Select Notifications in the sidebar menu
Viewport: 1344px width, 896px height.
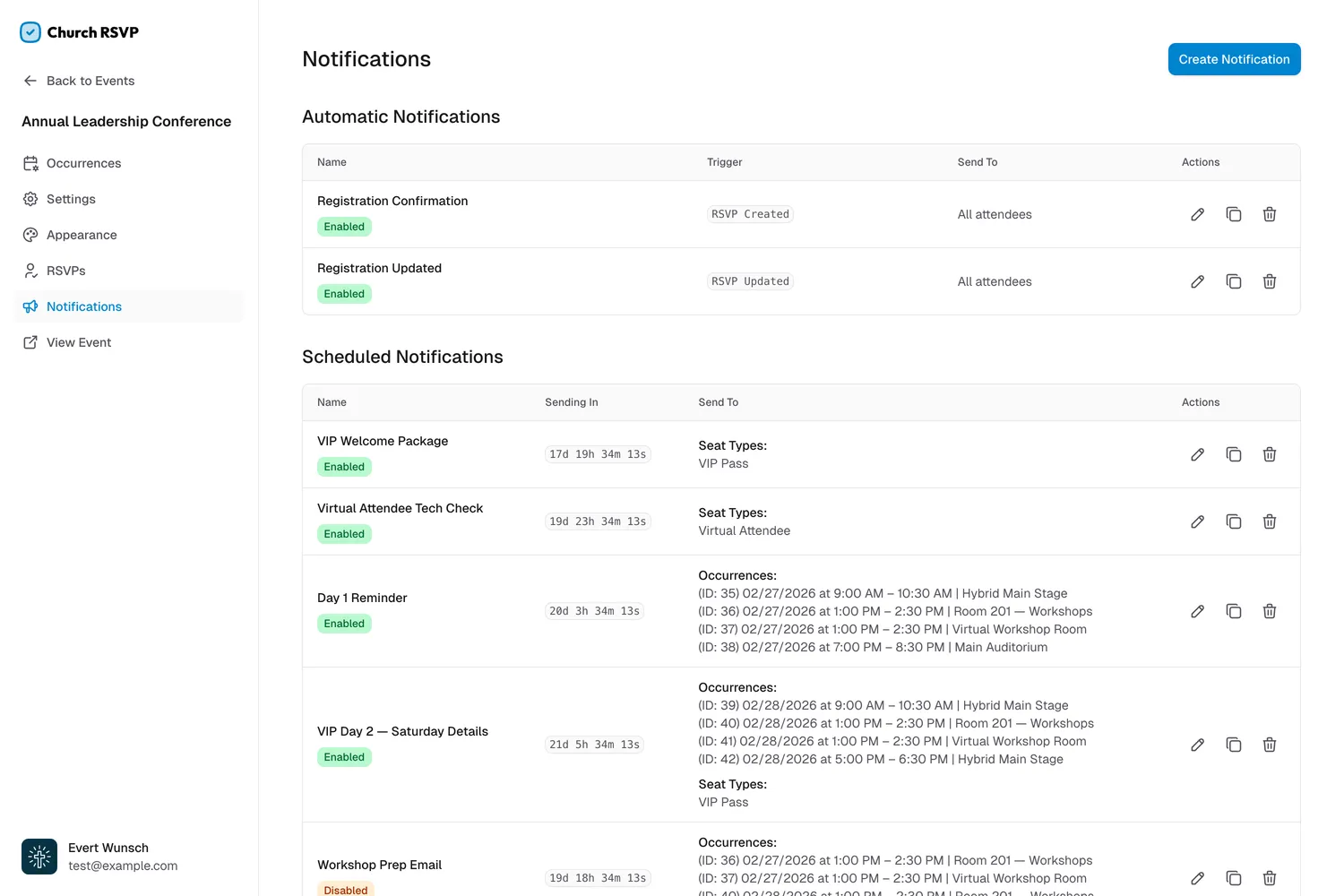84,306
